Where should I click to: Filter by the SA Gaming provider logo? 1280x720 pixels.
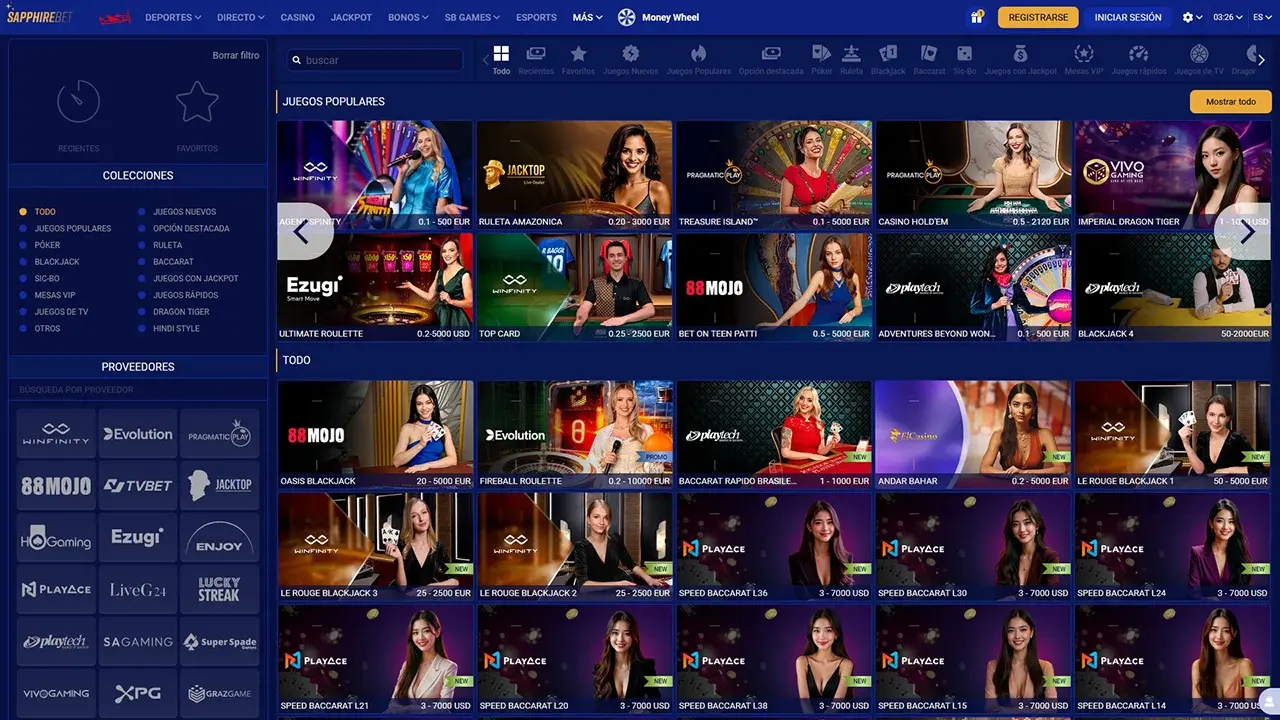(137, 641)
